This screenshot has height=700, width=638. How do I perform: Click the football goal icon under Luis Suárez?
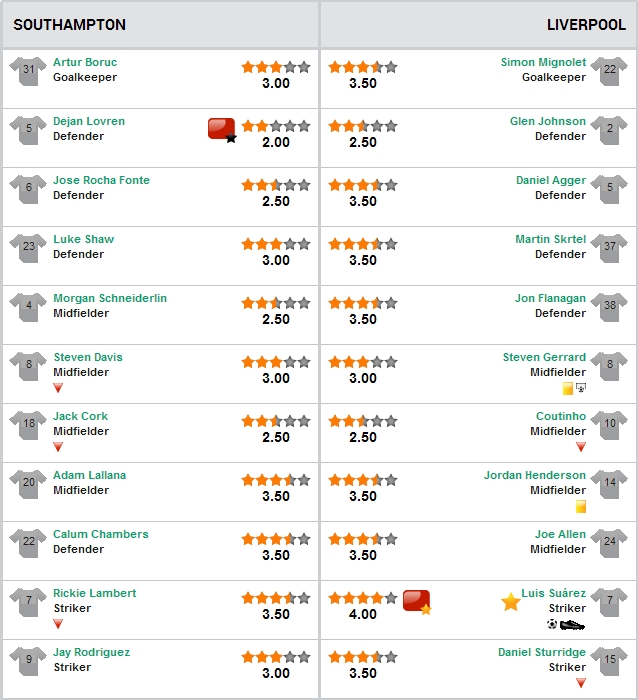pyautogui.click(x=552, y=624)
